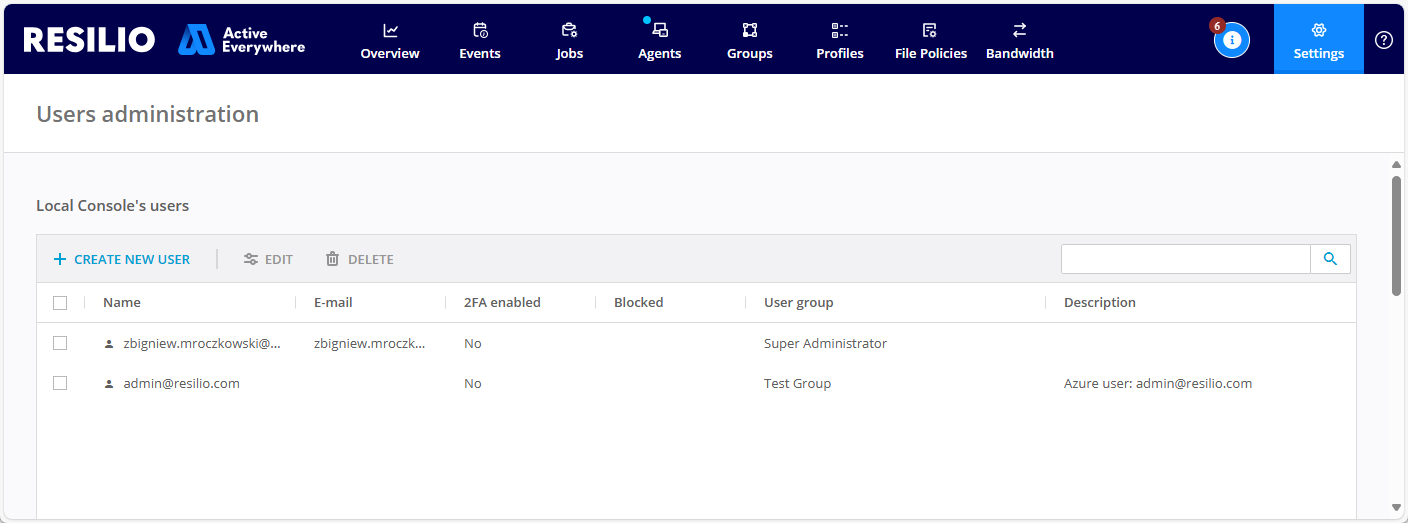Open the Overview dashboard
The height and width of the screenshot is (523, 1408).
point(390,41)
